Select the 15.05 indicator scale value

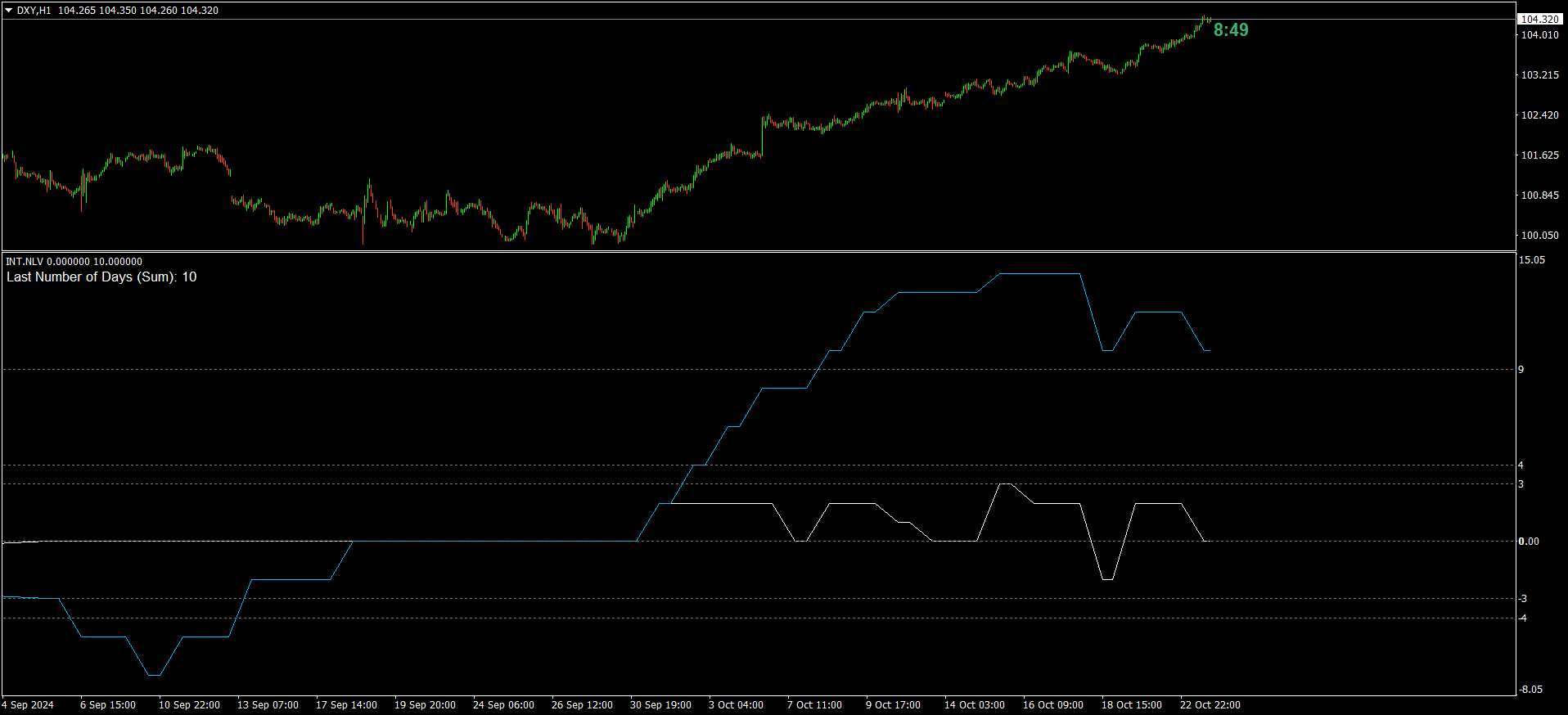[x=1532, y=260]
